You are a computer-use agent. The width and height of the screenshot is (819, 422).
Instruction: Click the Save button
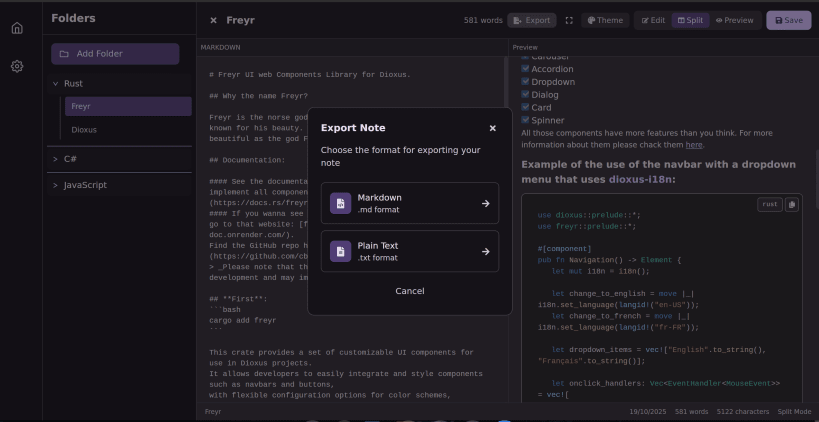(788, 20)
